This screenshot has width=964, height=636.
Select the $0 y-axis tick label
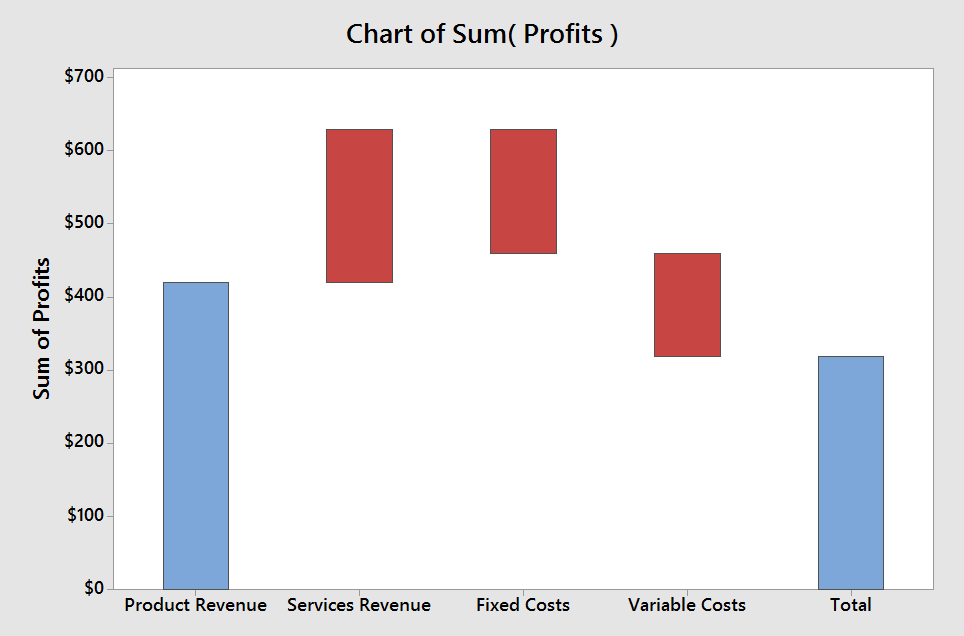coord(93,589)
